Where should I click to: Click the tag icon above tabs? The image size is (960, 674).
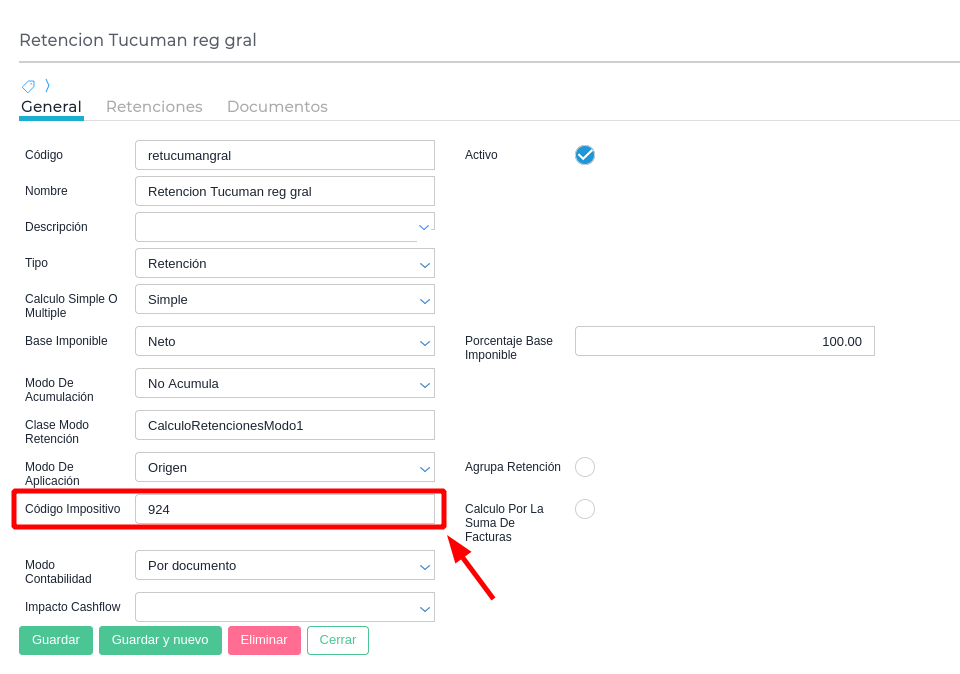[x=28, y=86]
